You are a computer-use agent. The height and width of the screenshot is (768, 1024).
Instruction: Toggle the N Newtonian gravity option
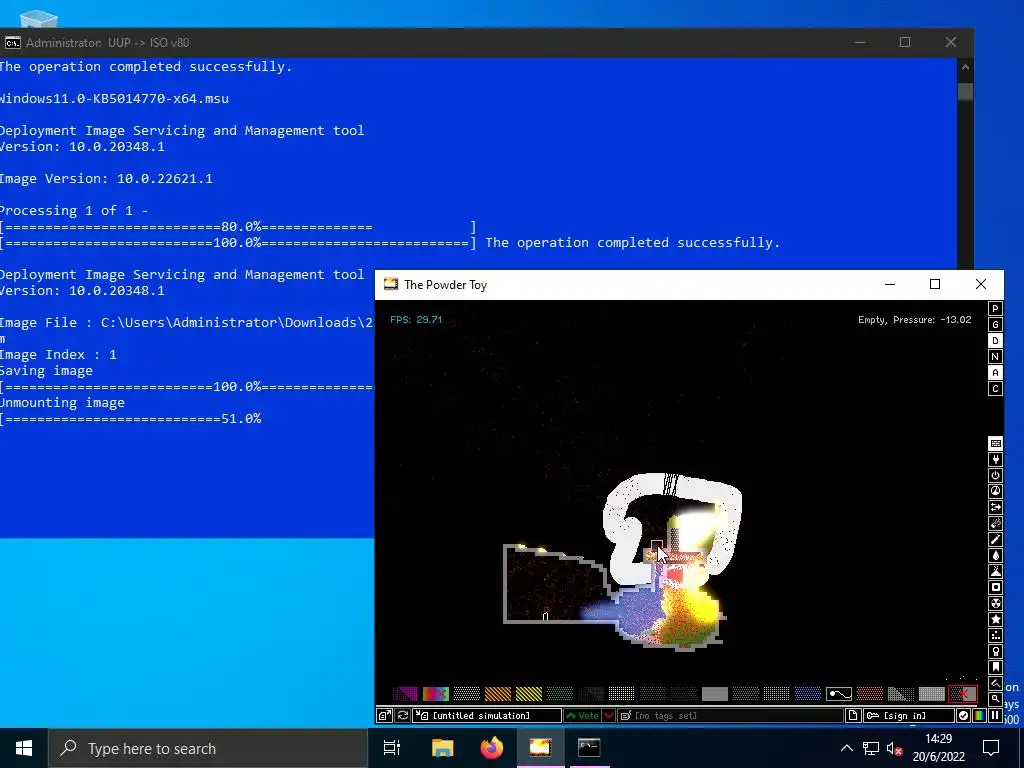pos(995,357)
